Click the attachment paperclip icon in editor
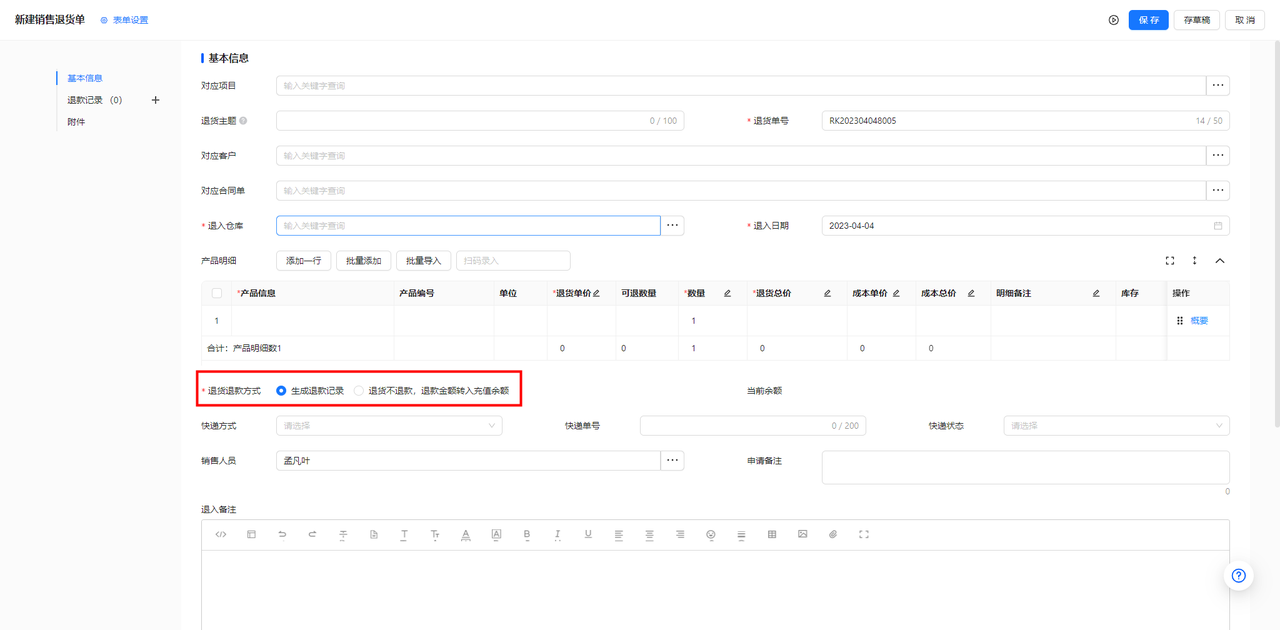Image resolution: width=1280 pixels, height=630 pixels. coord(833,535)
